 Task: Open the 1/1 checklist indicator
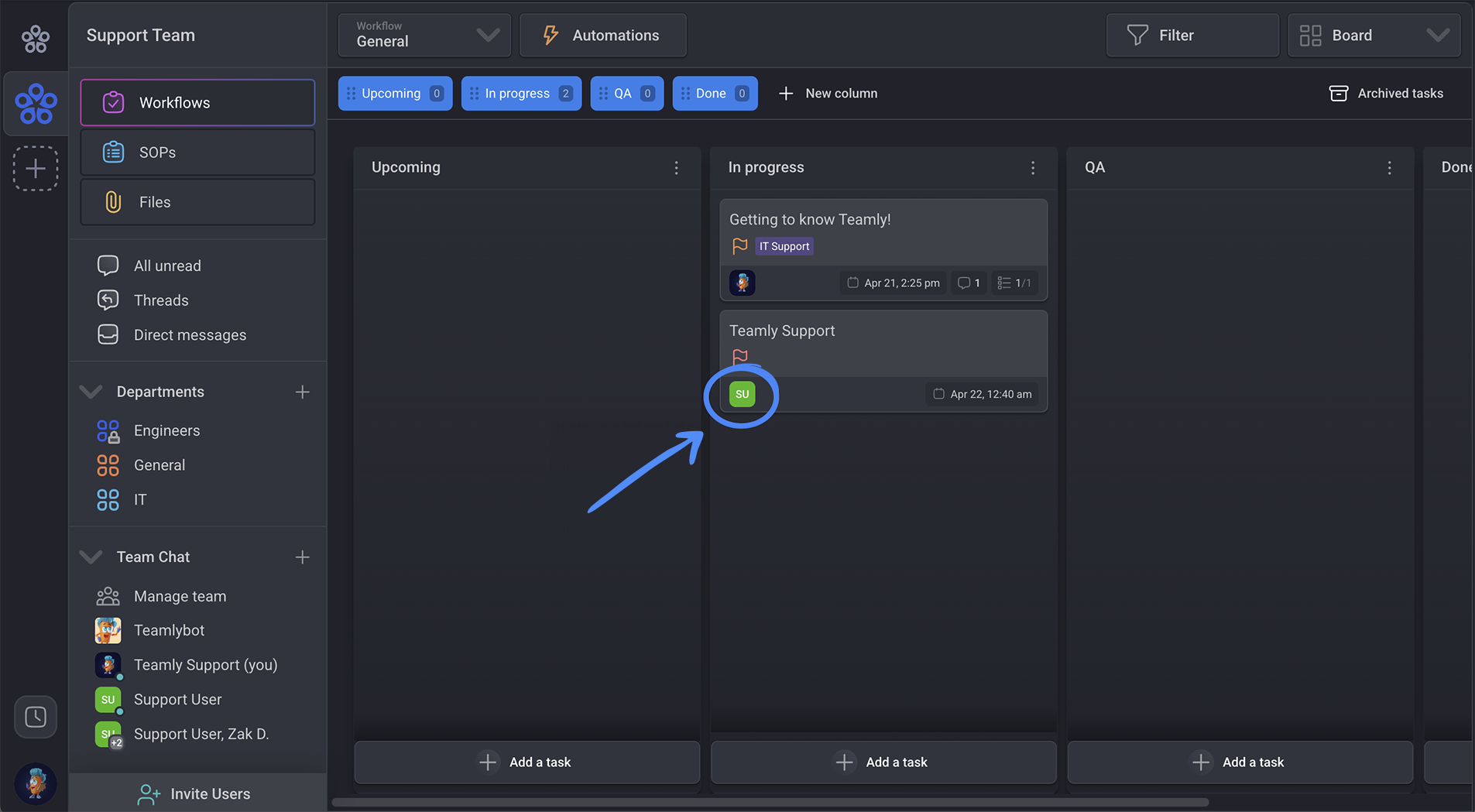1014,283
